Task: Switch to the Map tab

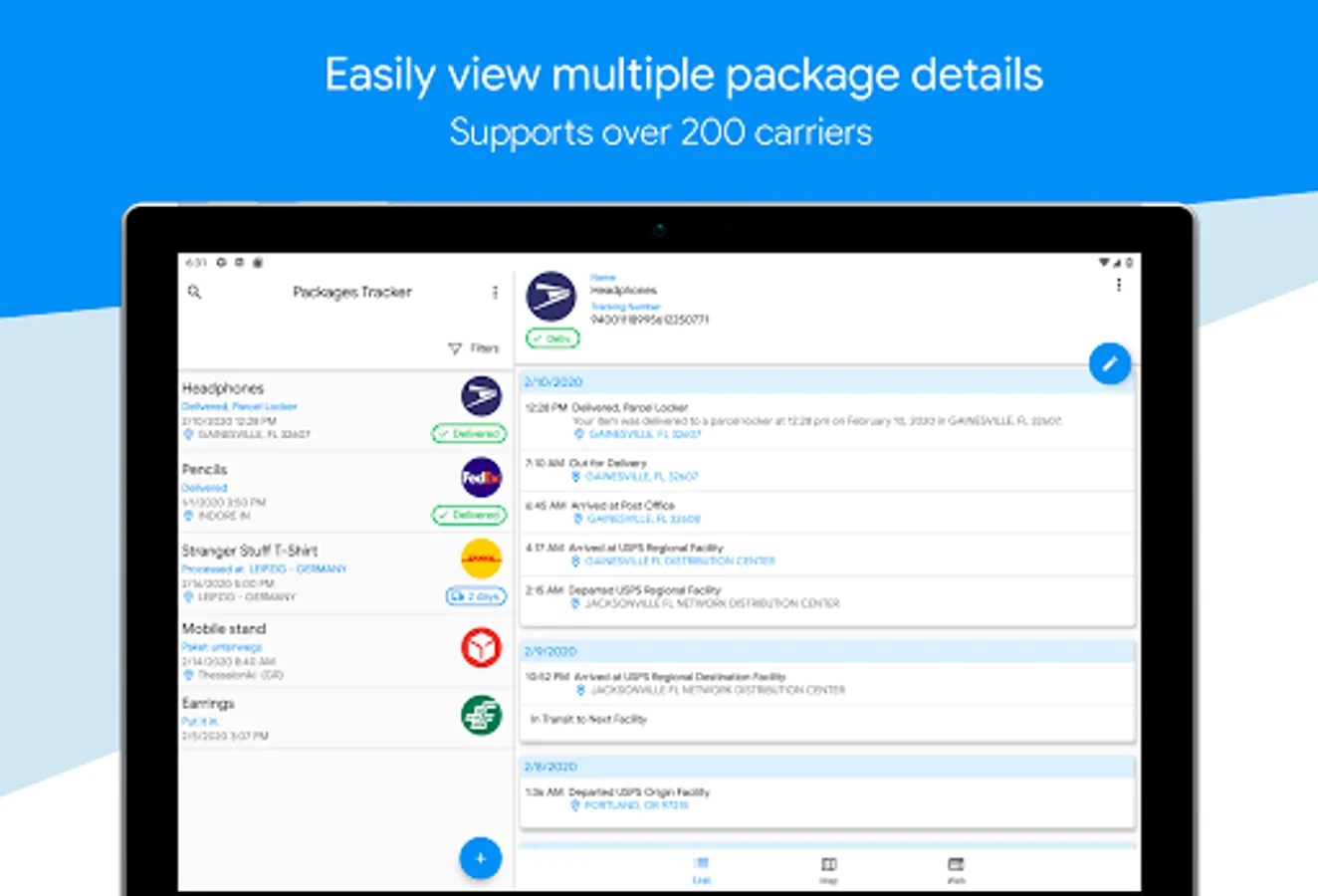Action: (828, 870)
